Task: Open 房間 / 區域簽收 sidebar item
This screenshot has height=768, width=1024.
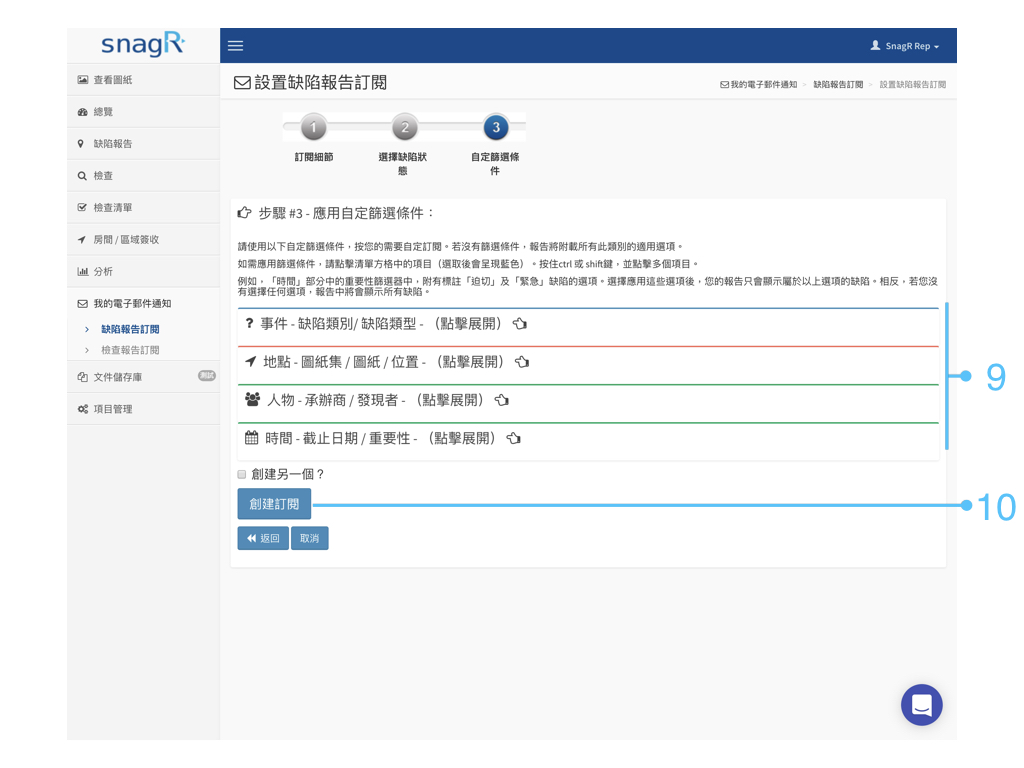Action: [x=143, y=240]
